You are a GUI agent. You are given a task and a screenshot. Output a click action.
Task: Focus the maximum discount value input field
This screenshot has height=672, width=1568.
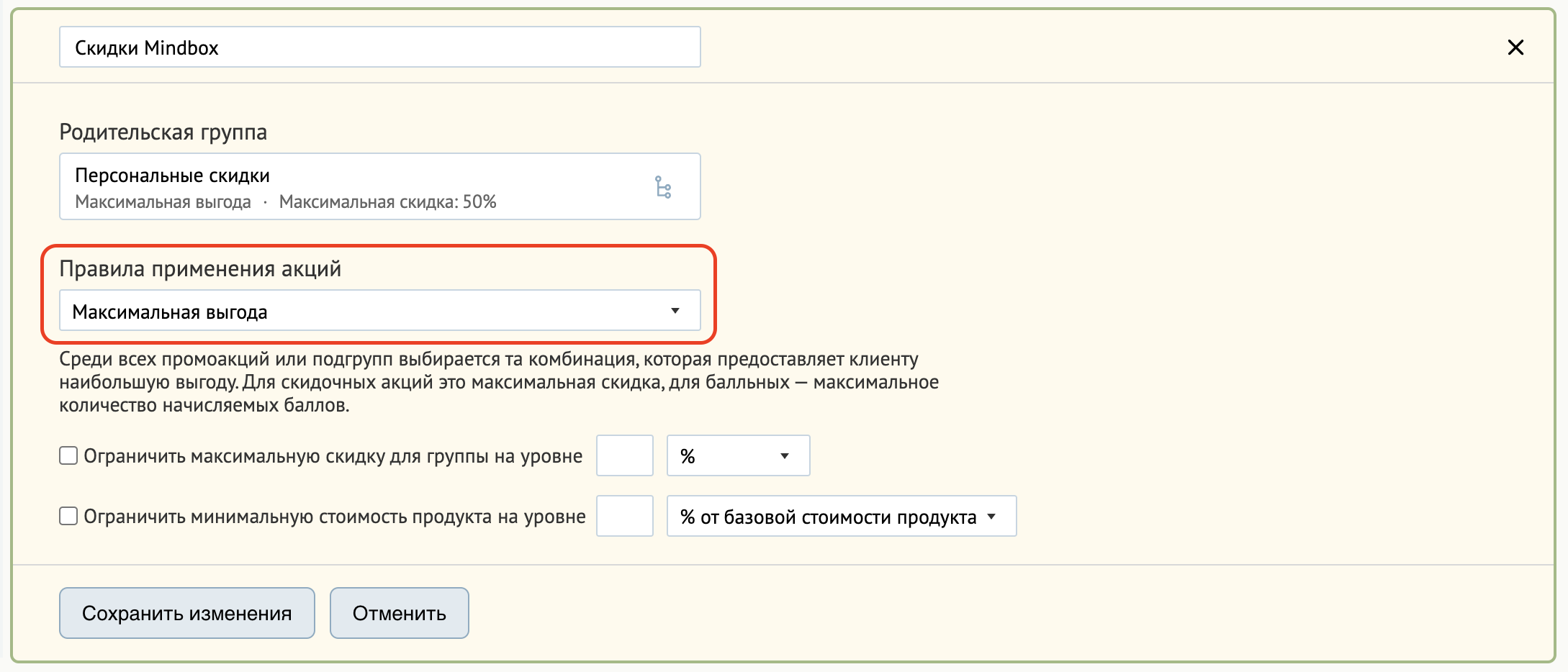pyautogui.click(x=625, y=455)
